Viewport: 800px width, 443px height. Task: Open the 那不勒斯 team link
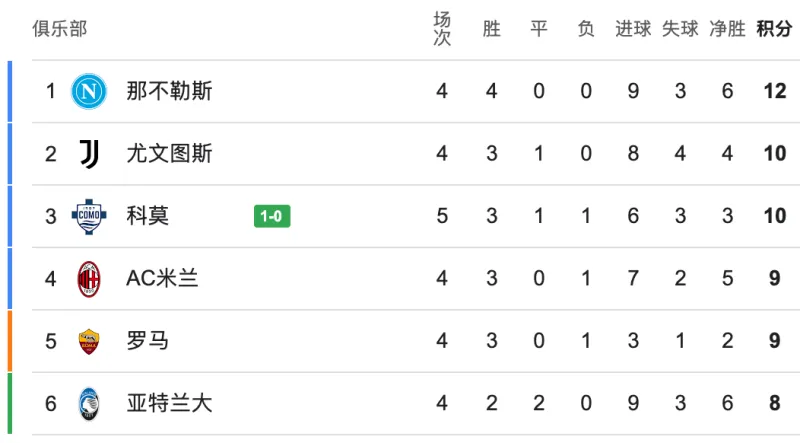169,92
